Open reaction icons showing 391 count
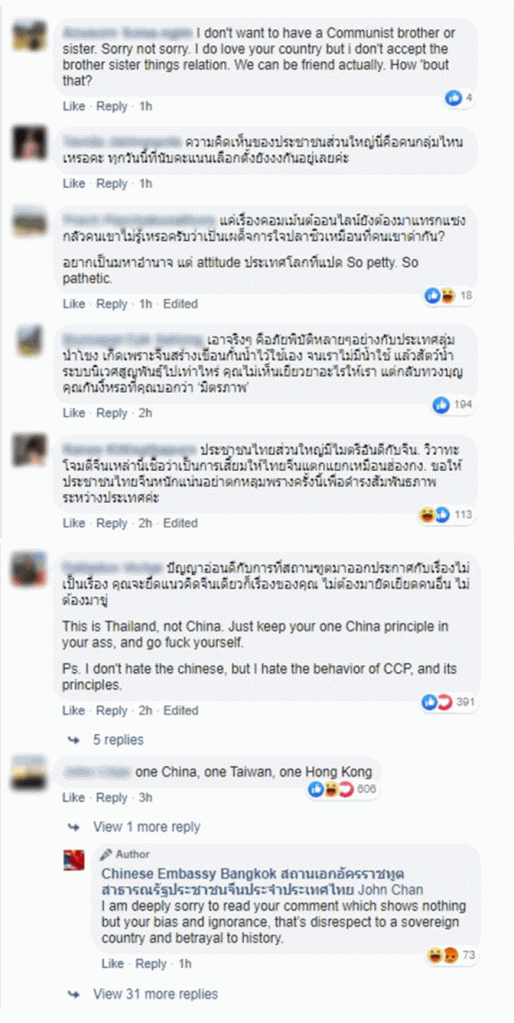The width and height of the screenshot is (514, 1023). coord(449,703)
